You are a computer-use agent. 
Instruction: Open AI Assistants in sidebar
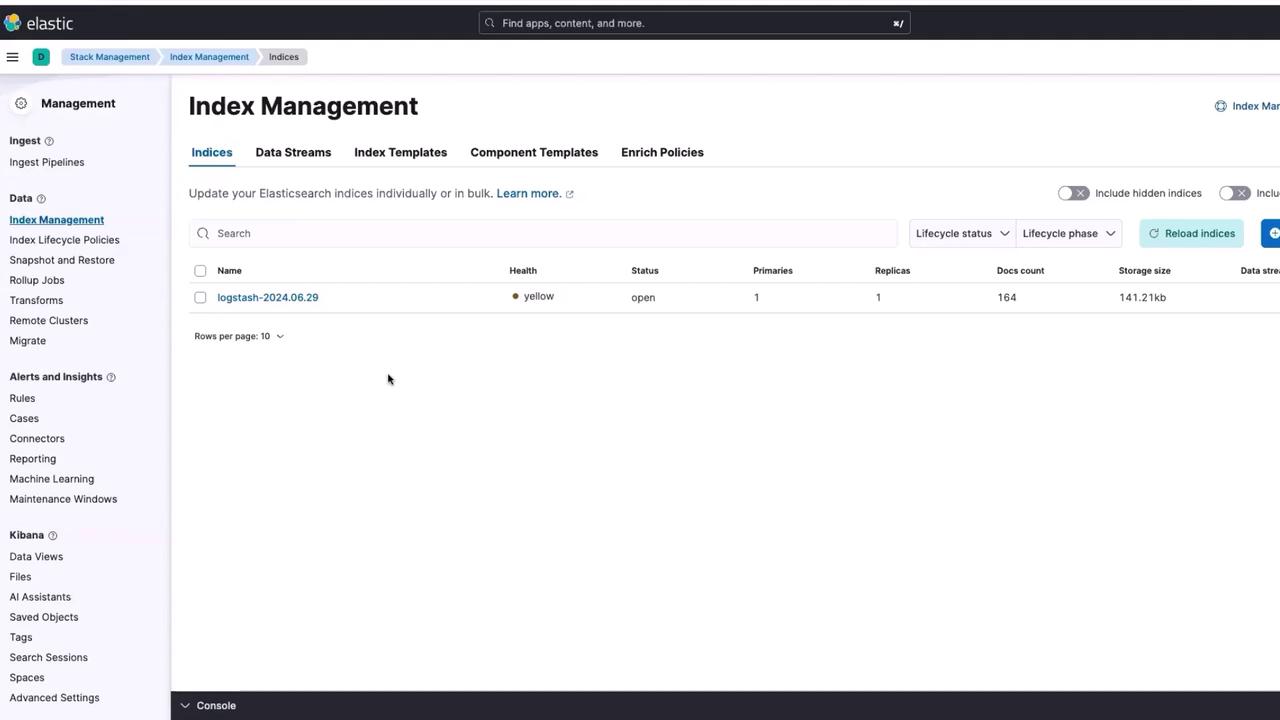click(40, 597)
